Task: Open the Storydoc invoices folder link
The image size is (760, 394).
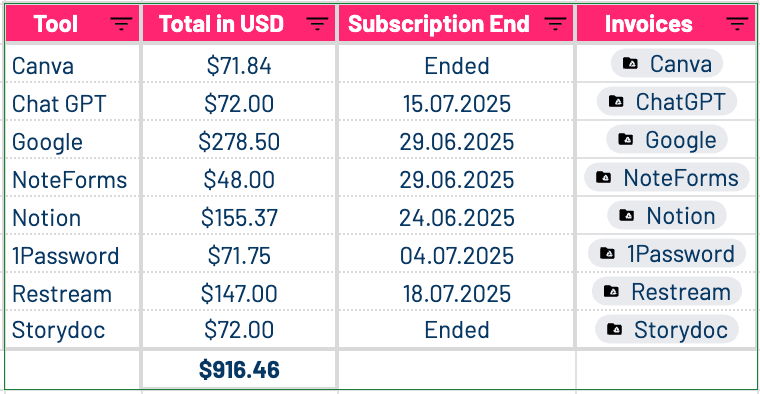Action: point(667,330)
